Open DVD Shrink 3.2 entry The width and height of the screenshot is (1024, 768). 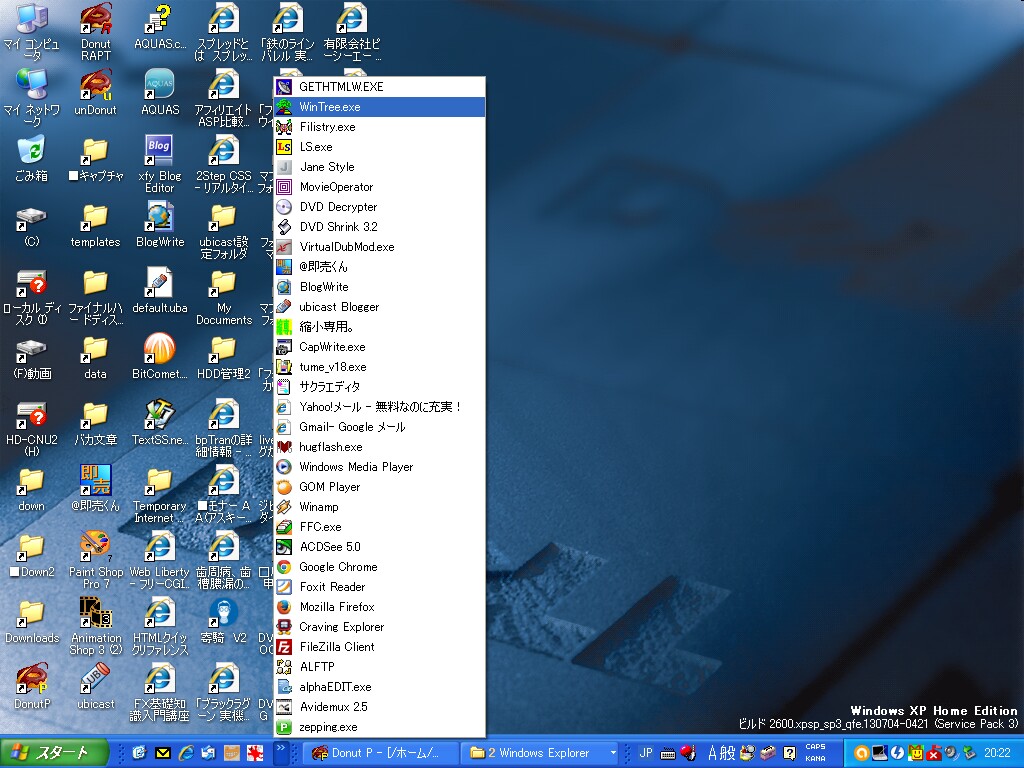(x=379, y=227)
